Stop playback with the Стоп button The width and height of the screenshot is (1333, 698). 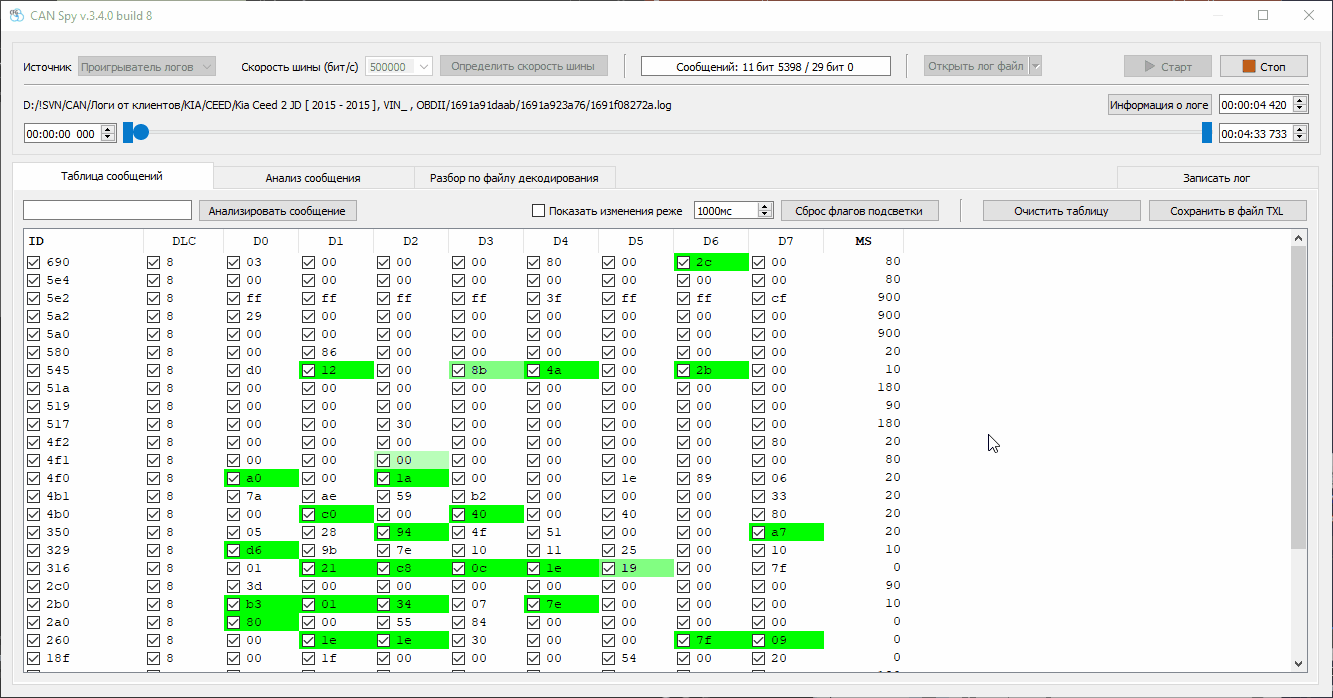(1264, 67)
